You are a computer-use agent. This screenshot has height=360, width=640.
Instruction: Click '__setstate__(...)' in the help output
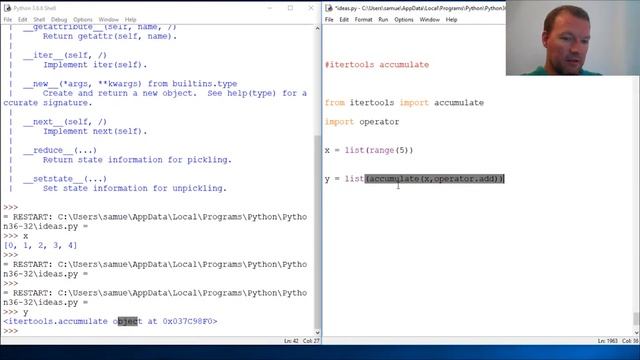point(64,179)
